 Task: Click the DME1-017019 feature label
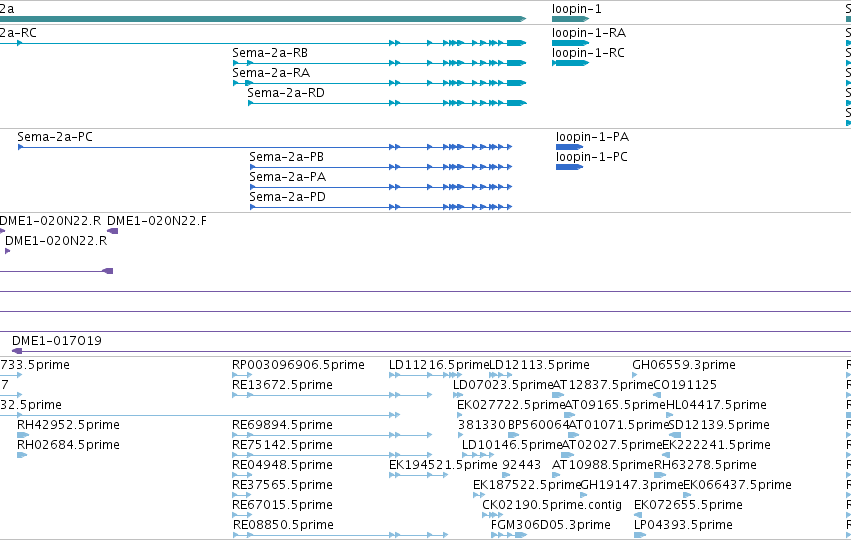[x=57, y=341]
